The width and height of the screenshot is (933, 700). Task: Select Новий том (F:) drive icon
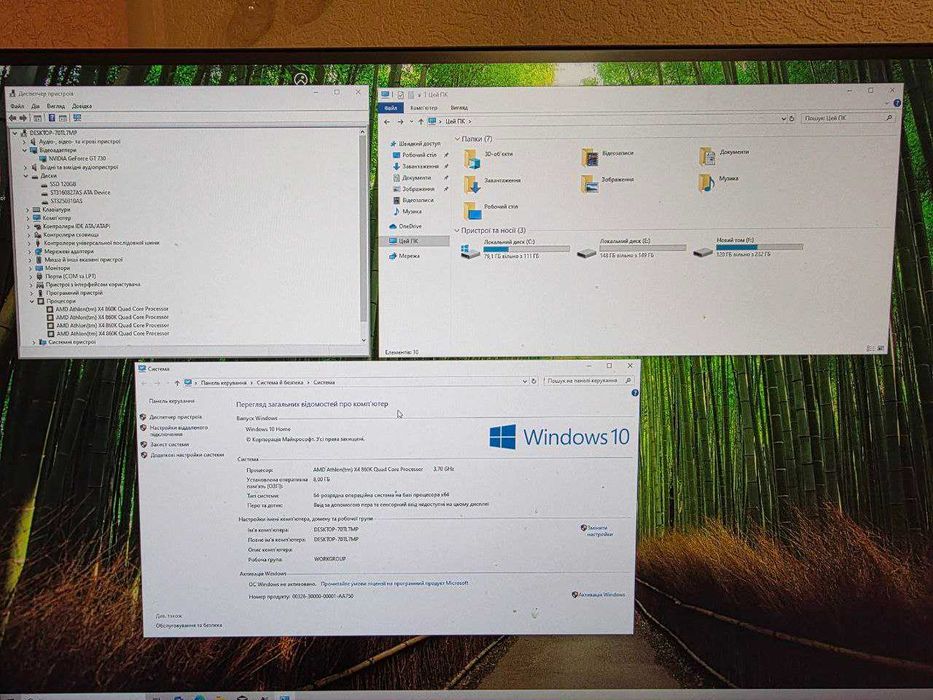[x=703, y=251]
